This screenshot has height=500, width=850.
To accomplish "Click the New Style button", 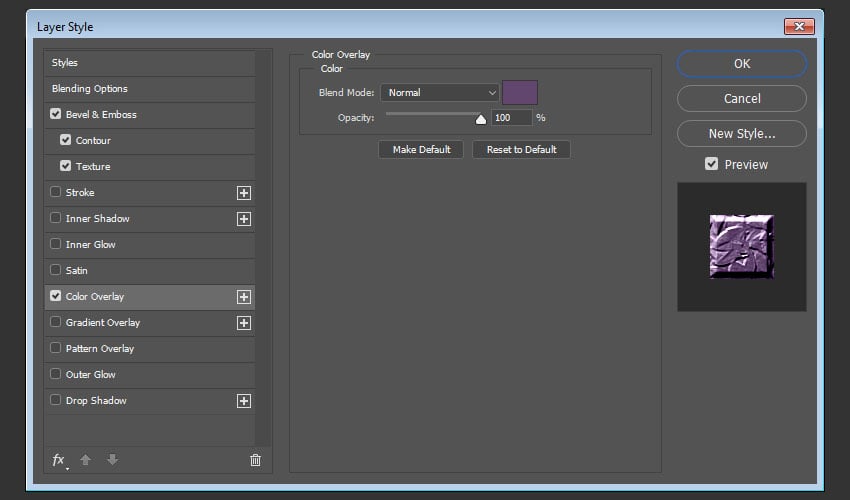I will pos(742,133).
